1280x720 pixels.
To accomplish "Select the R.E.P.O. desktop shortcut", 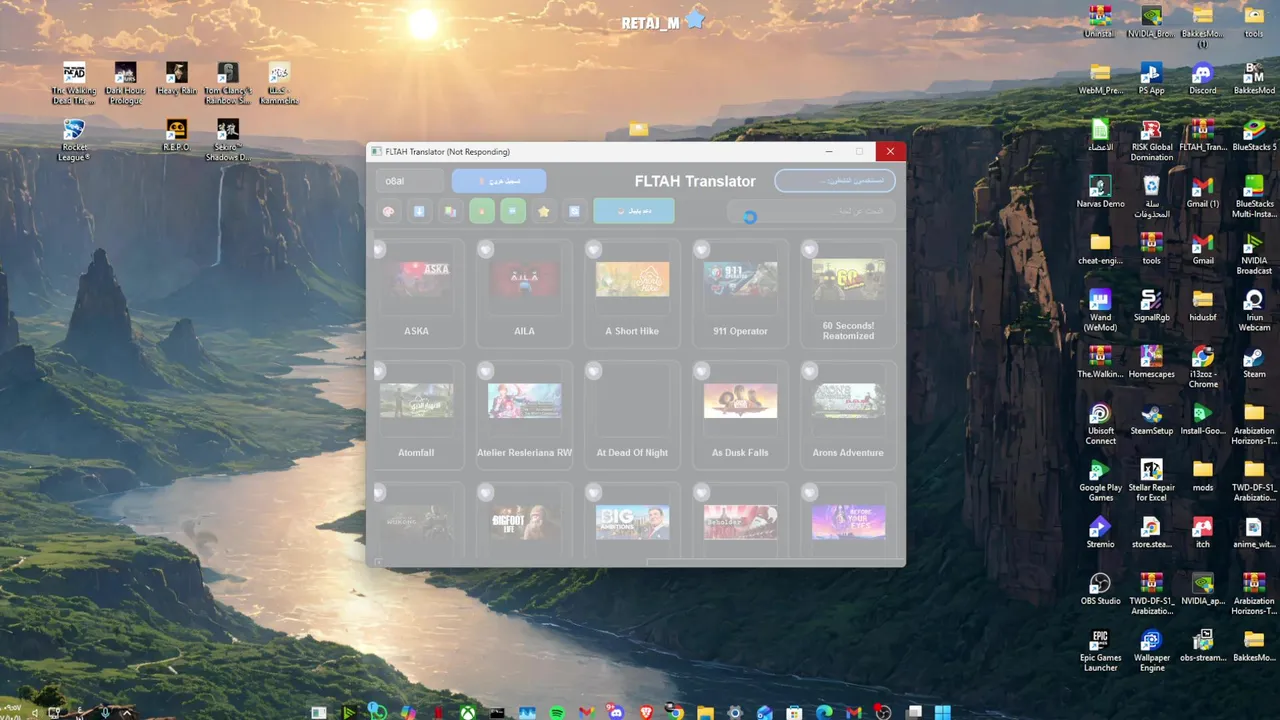I will tap(176, 136).
